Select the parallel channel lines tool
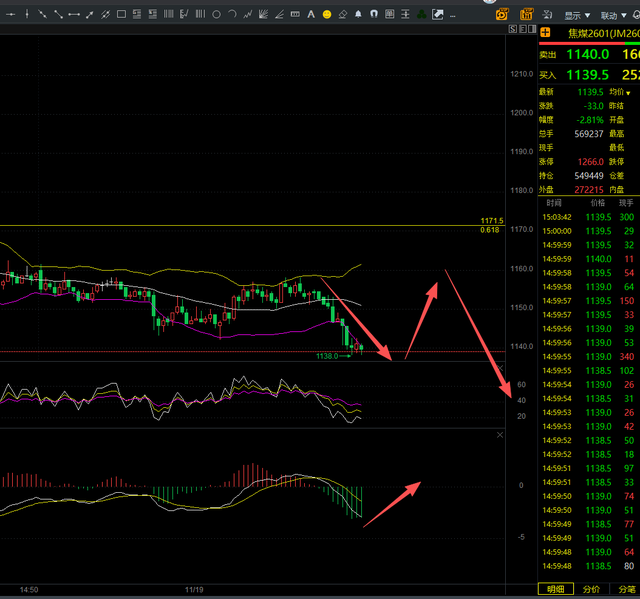The image size is (640, 599). [105, 15]
